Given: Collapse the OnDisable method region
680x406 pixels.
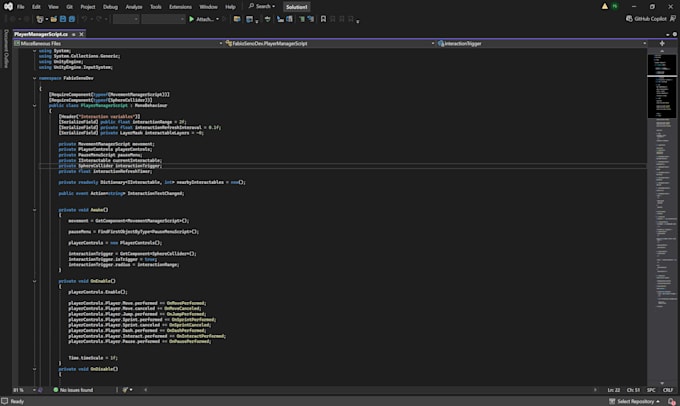Looking at the screenshot, I should tap(35, 369).
